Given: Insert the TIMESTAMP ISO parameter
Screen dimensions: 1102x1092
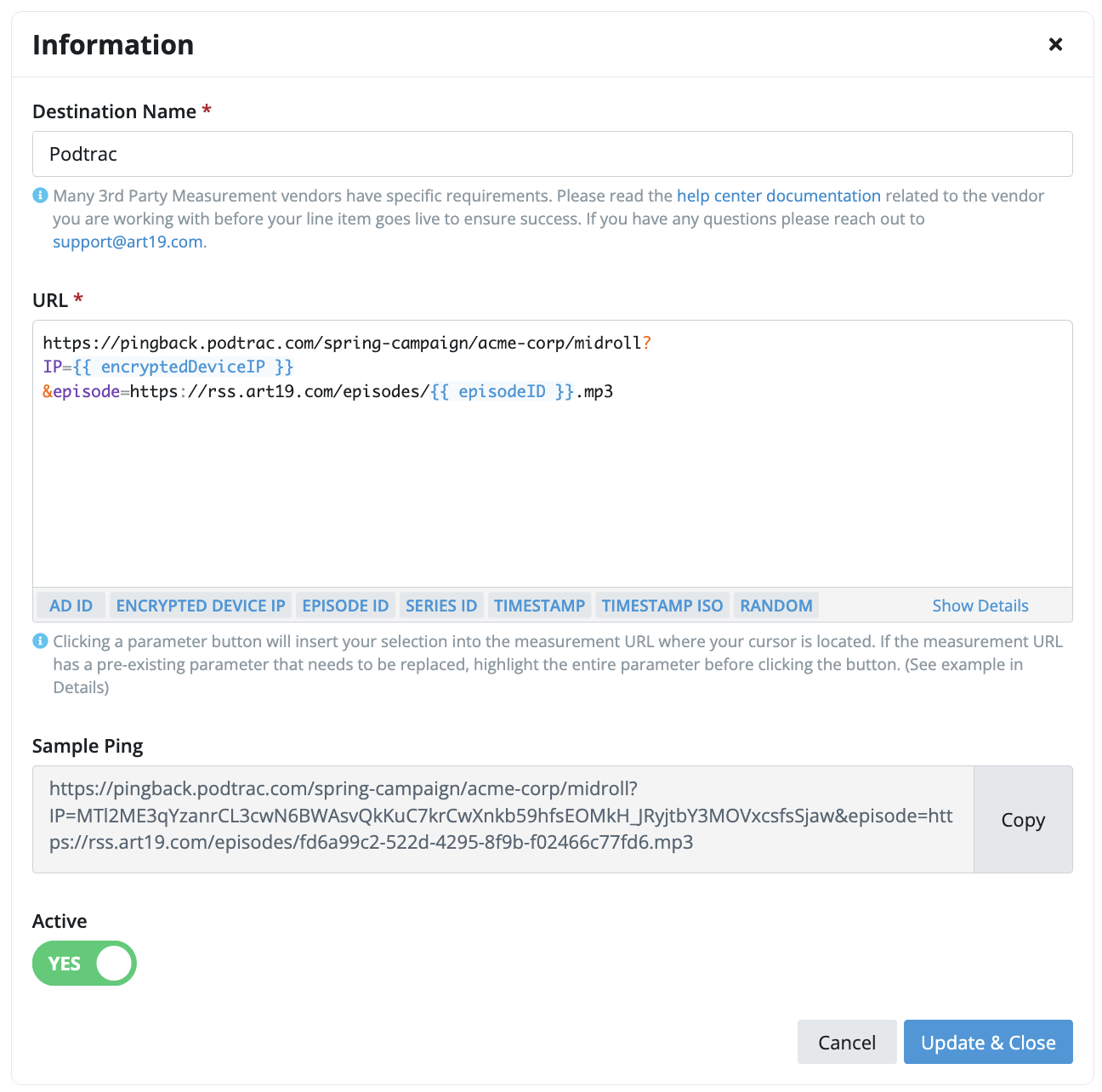Looking at the screenshot, I should pos(662,606).
